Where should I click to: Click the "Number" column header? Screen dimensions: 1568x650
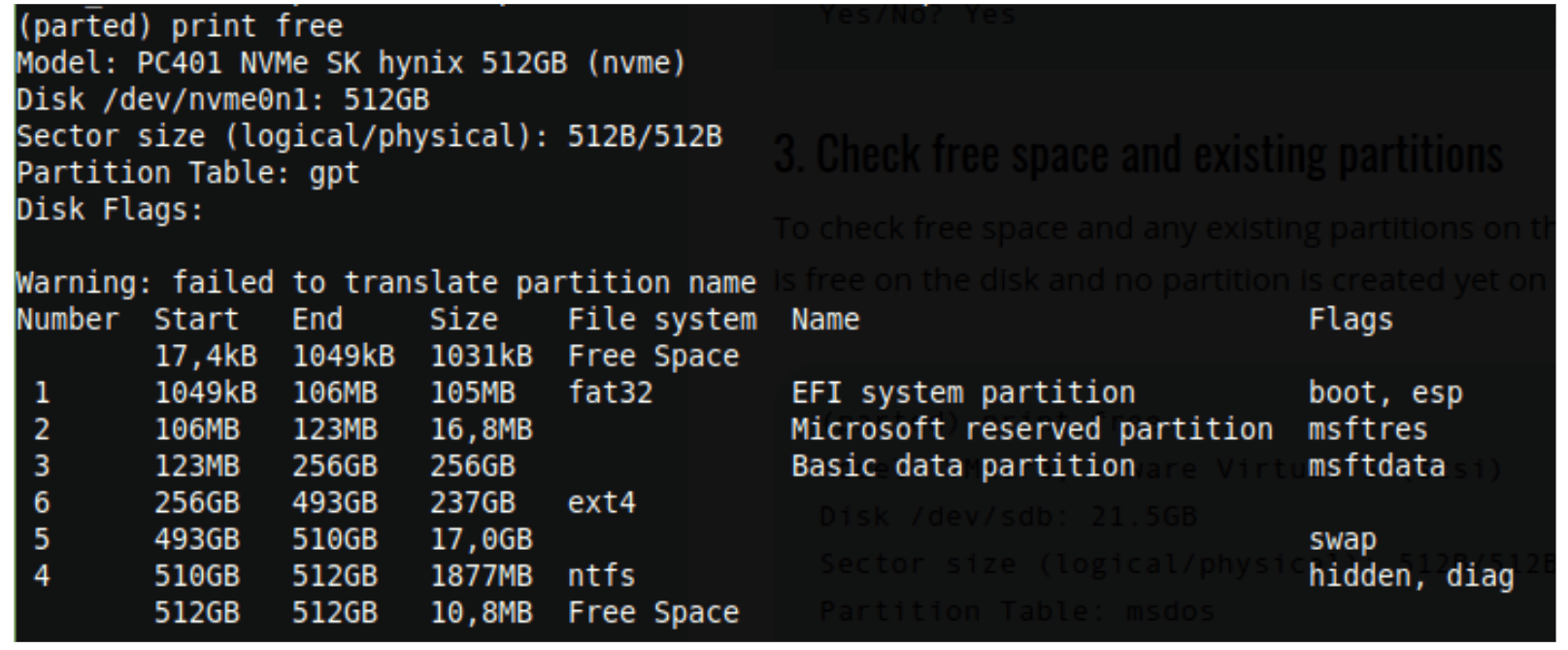point(67,320)
